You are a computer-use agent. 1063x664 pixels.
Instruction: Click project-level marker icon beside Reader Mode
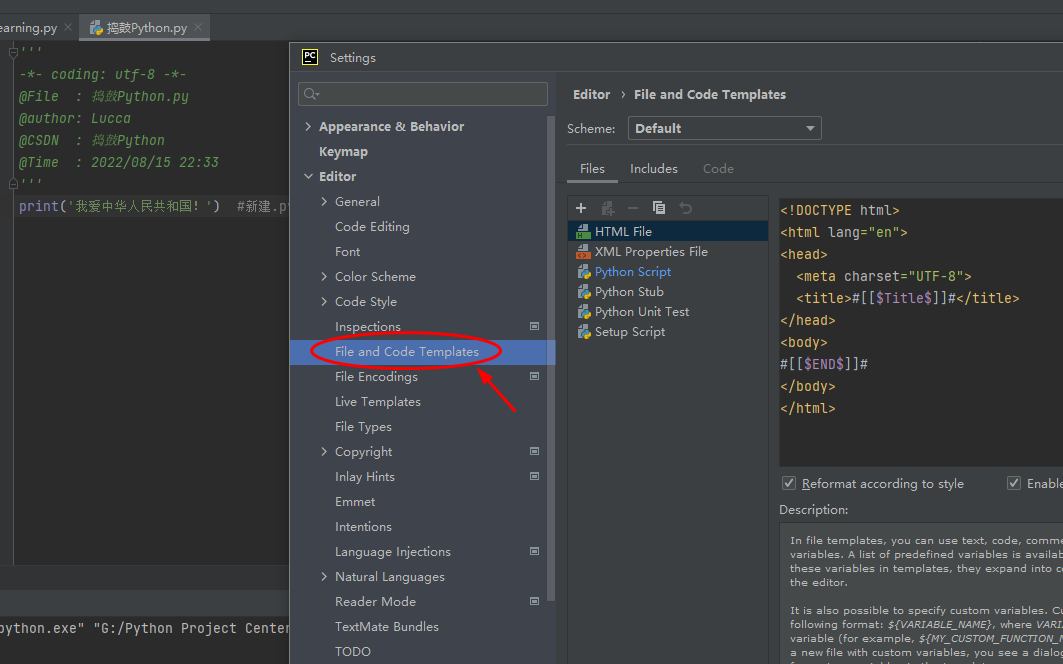point(534,601)
